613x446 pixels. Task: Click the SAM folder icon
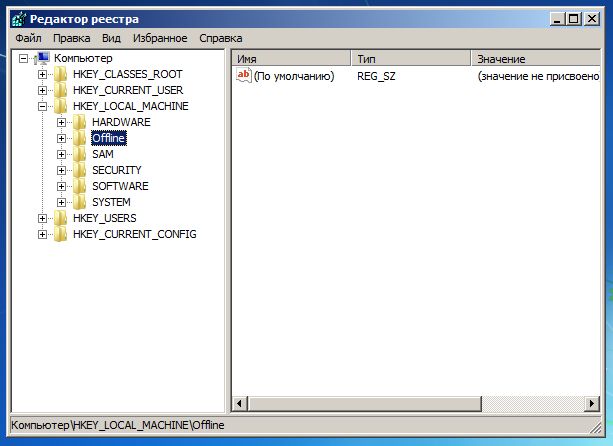pyautogui.click(x=80, y=154)
